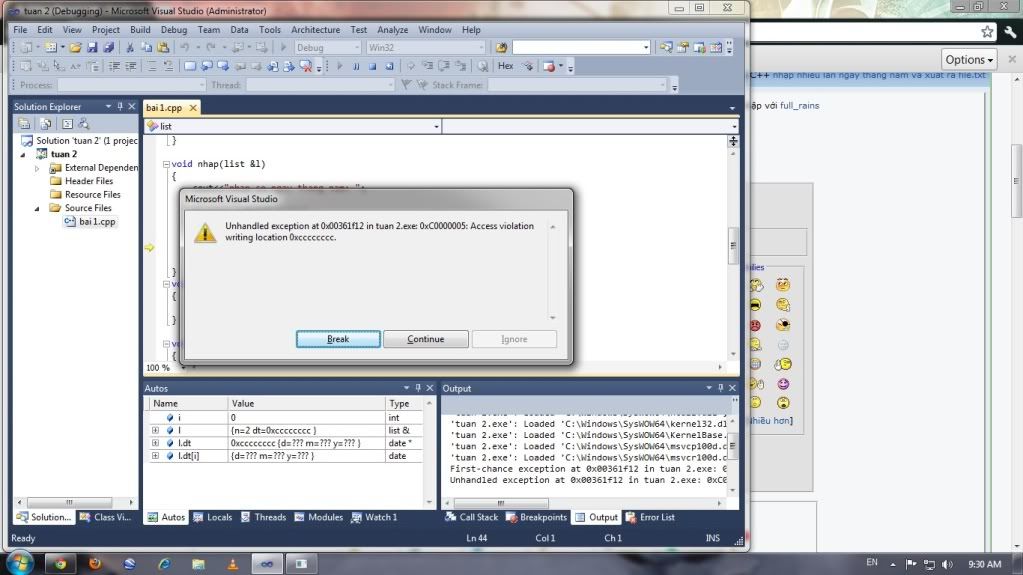Close the bai1.cpp editor tab
This screenshot has height=575, width=1023.
tap(193, 108)
